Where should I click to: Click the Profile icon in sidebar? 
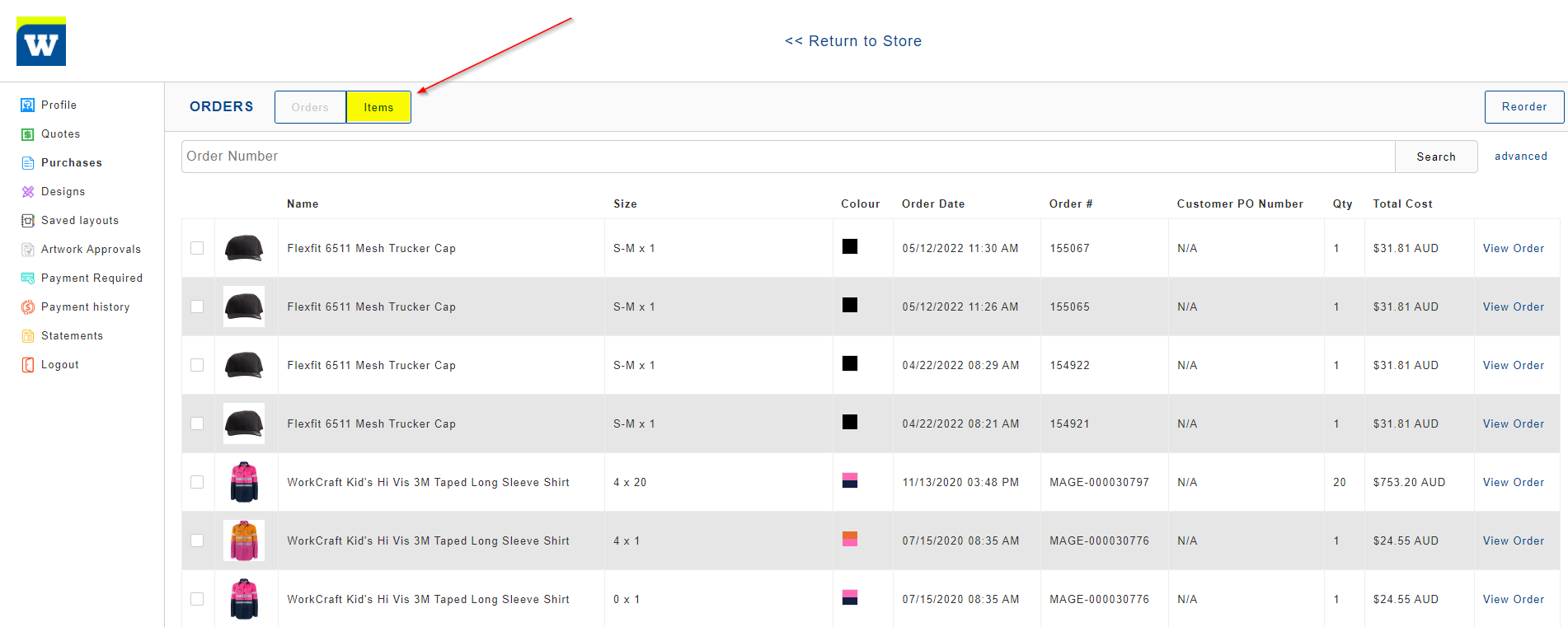(28, 105)
